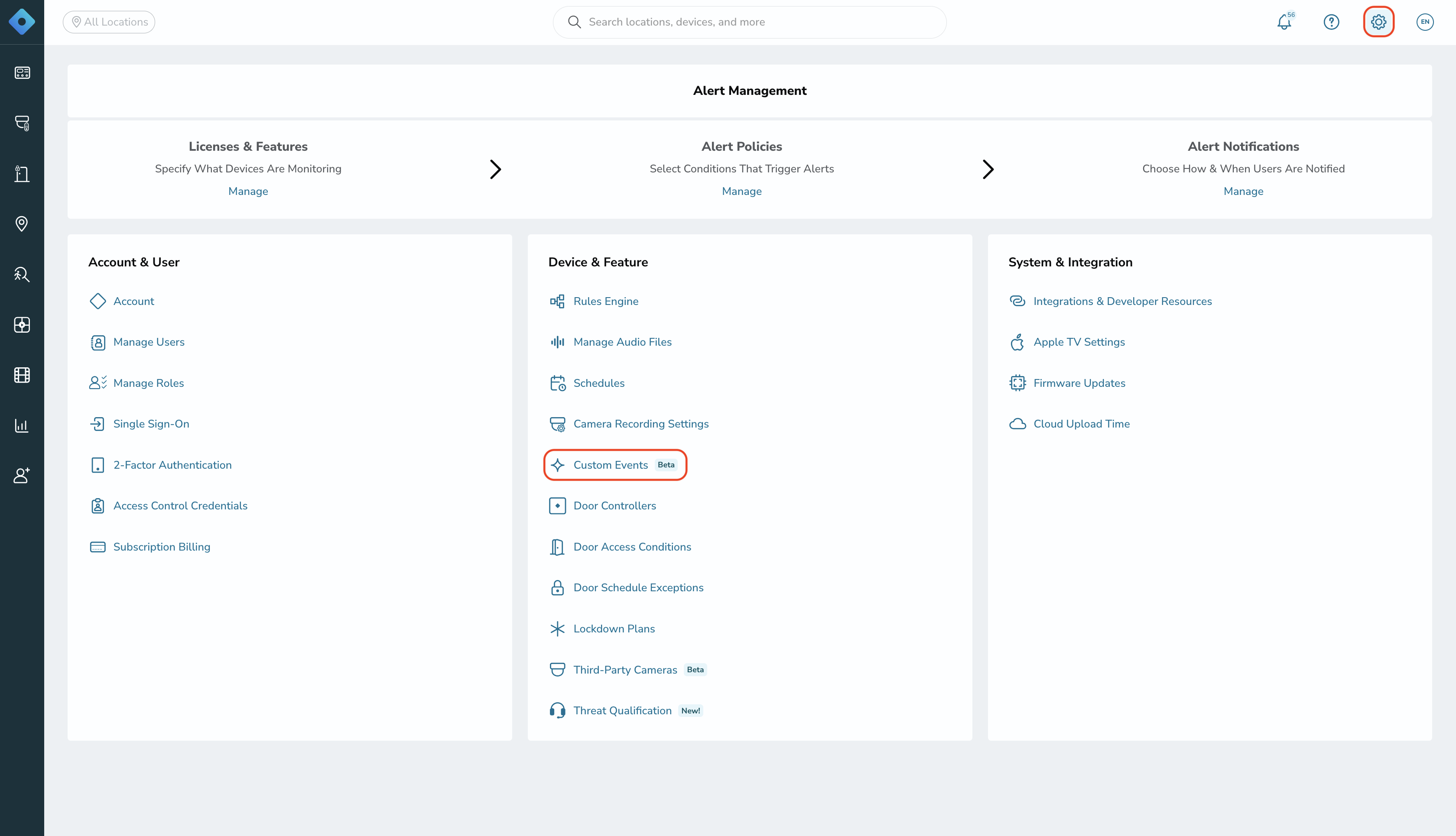The height and width of the screenshot is (836, 1456).
Task: Focus the search locations and devices field
Action: pyautogui.click(x=749, y=22)
